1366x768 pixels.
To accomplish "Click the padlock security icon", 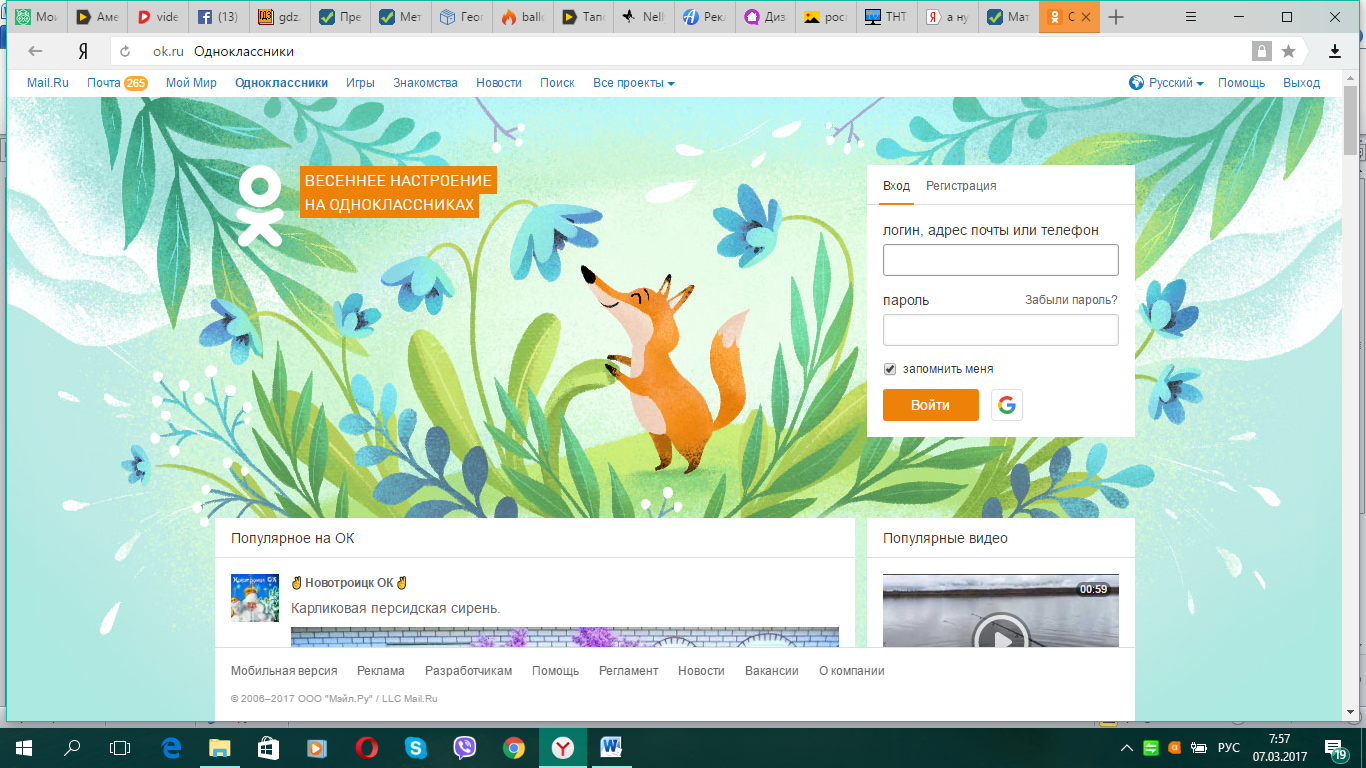I will [x=1262, y=51].
